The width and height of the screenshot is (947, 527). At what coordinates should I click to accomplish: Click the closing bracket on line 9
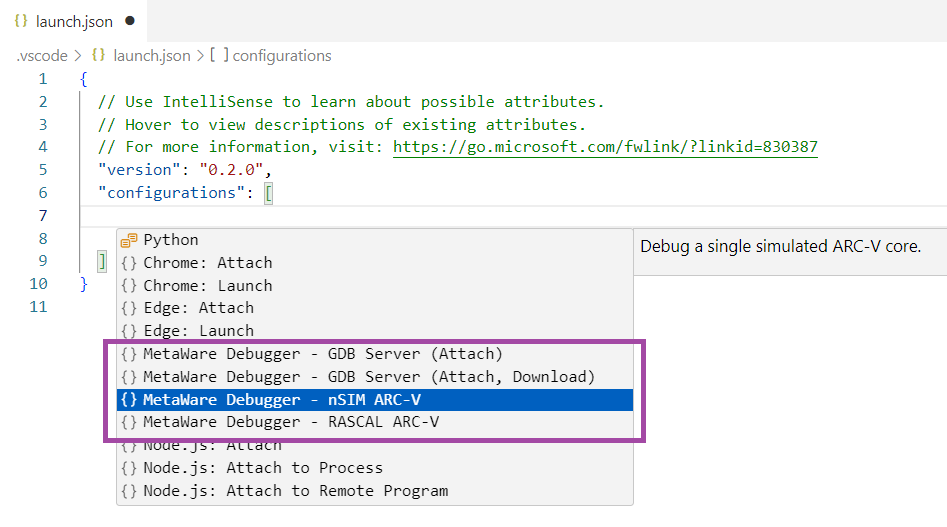click(102, 262)
